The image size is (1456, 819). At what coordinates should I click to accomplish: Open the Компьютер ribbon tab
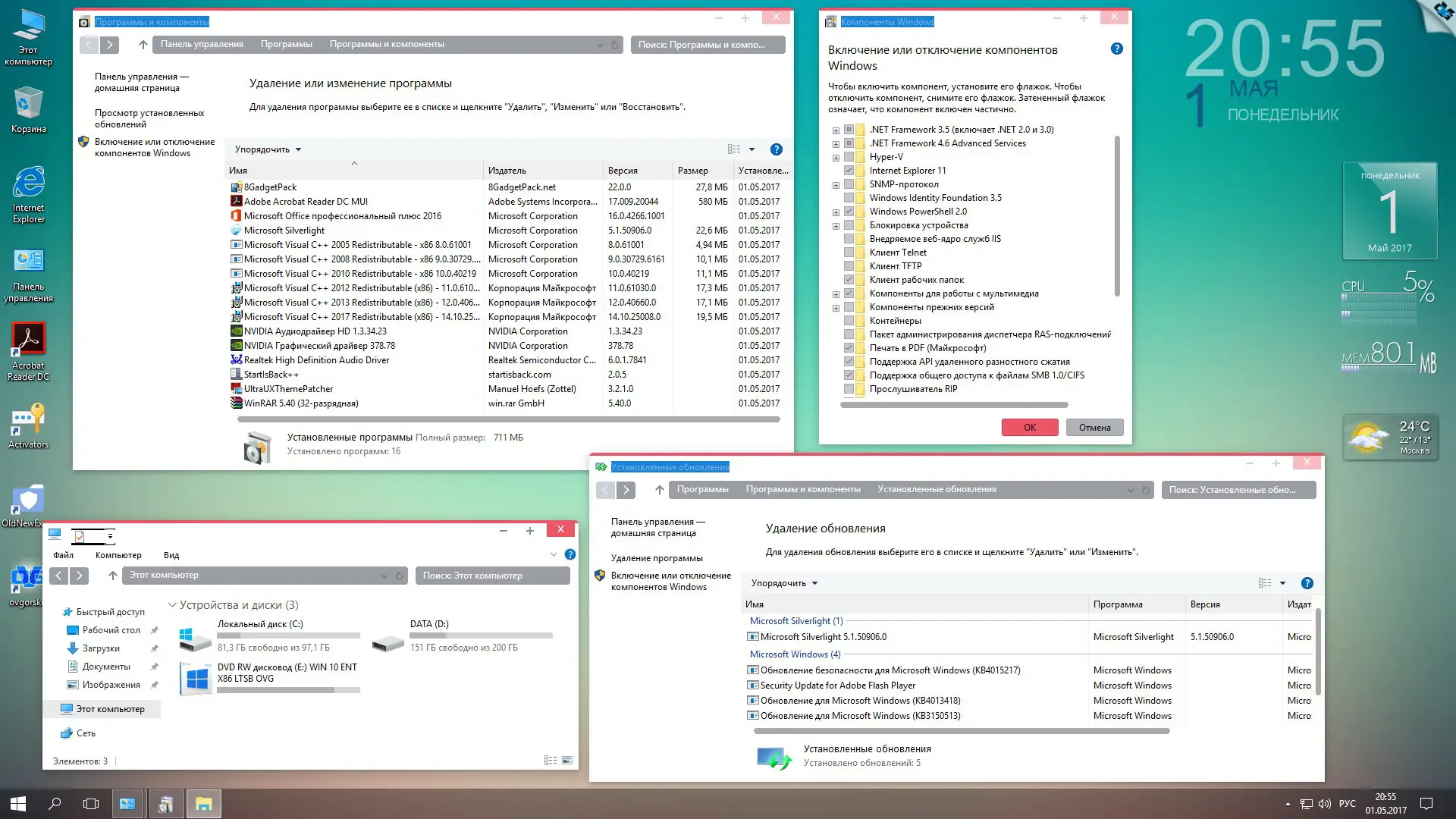pos(118,555)
